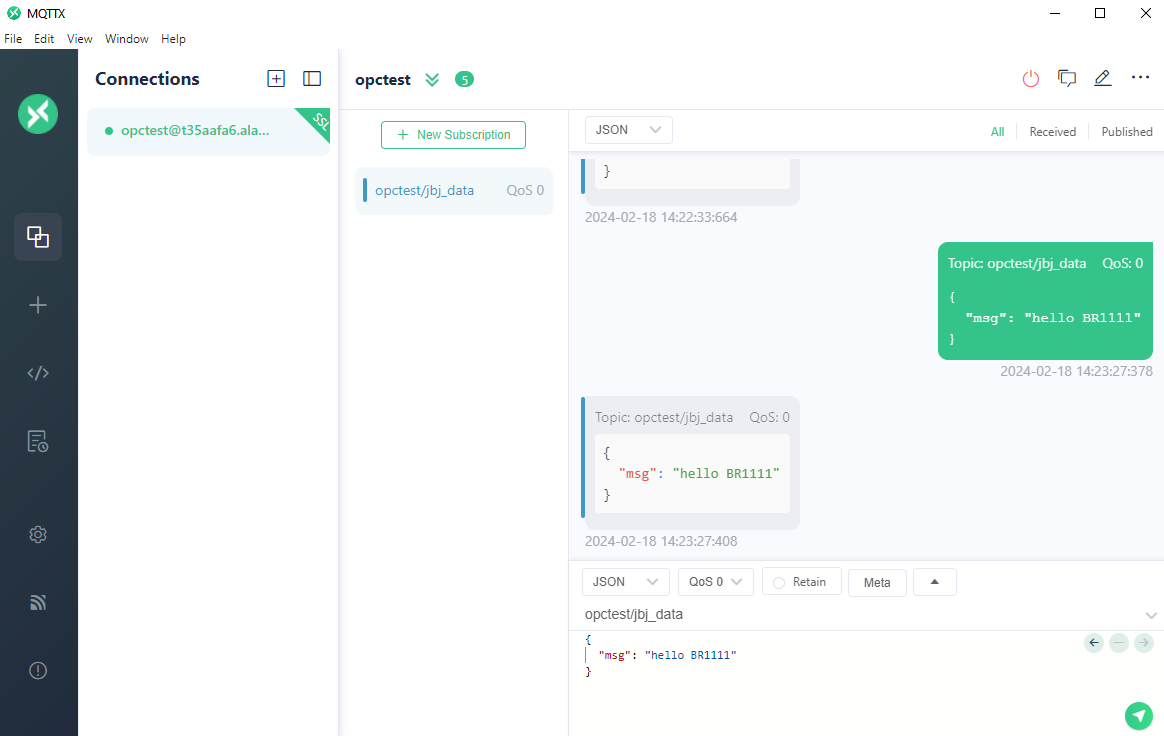Click the edit connection pencil icon

(1103, 79)
